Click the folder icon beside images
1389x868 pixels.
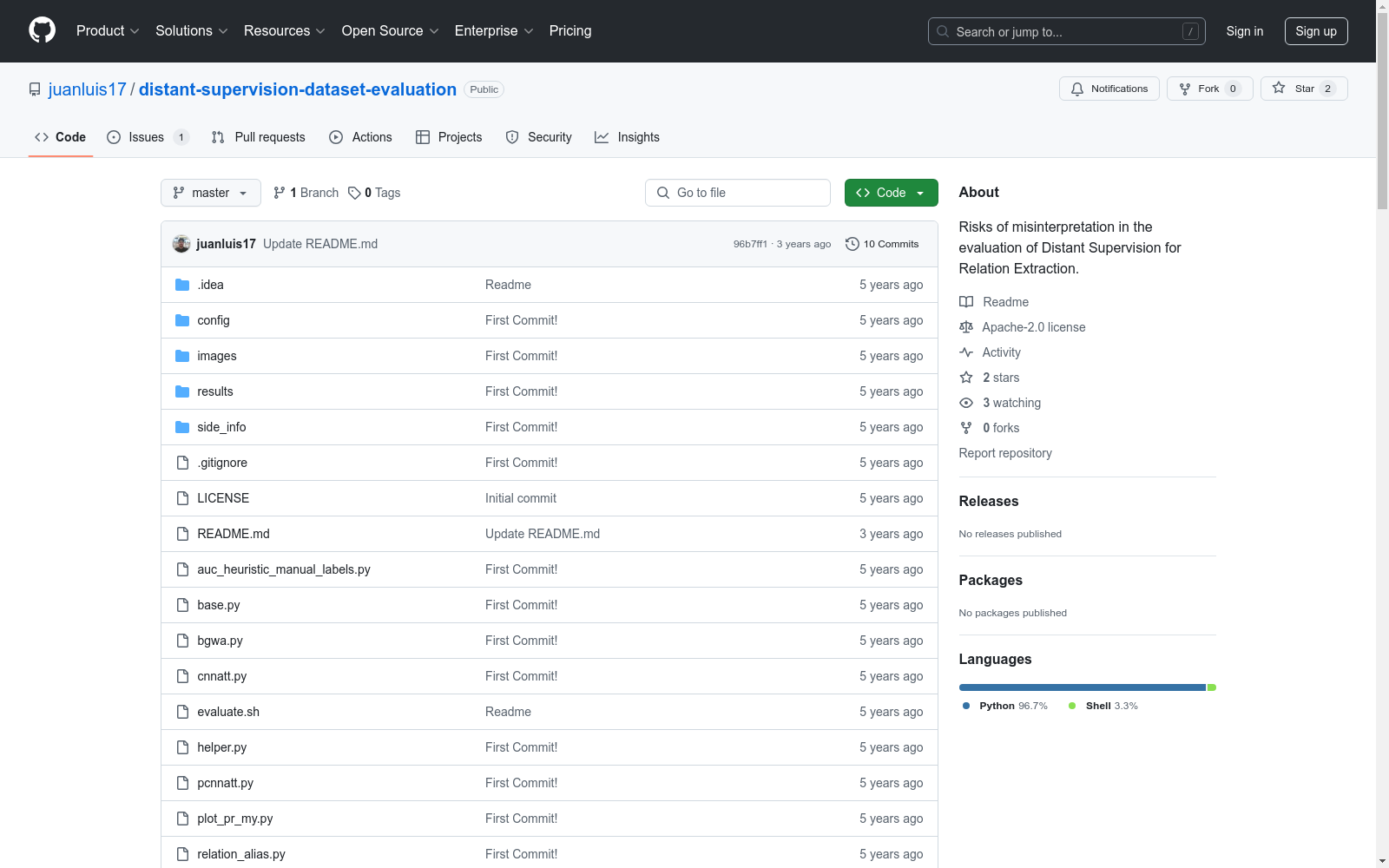(182, 356)
